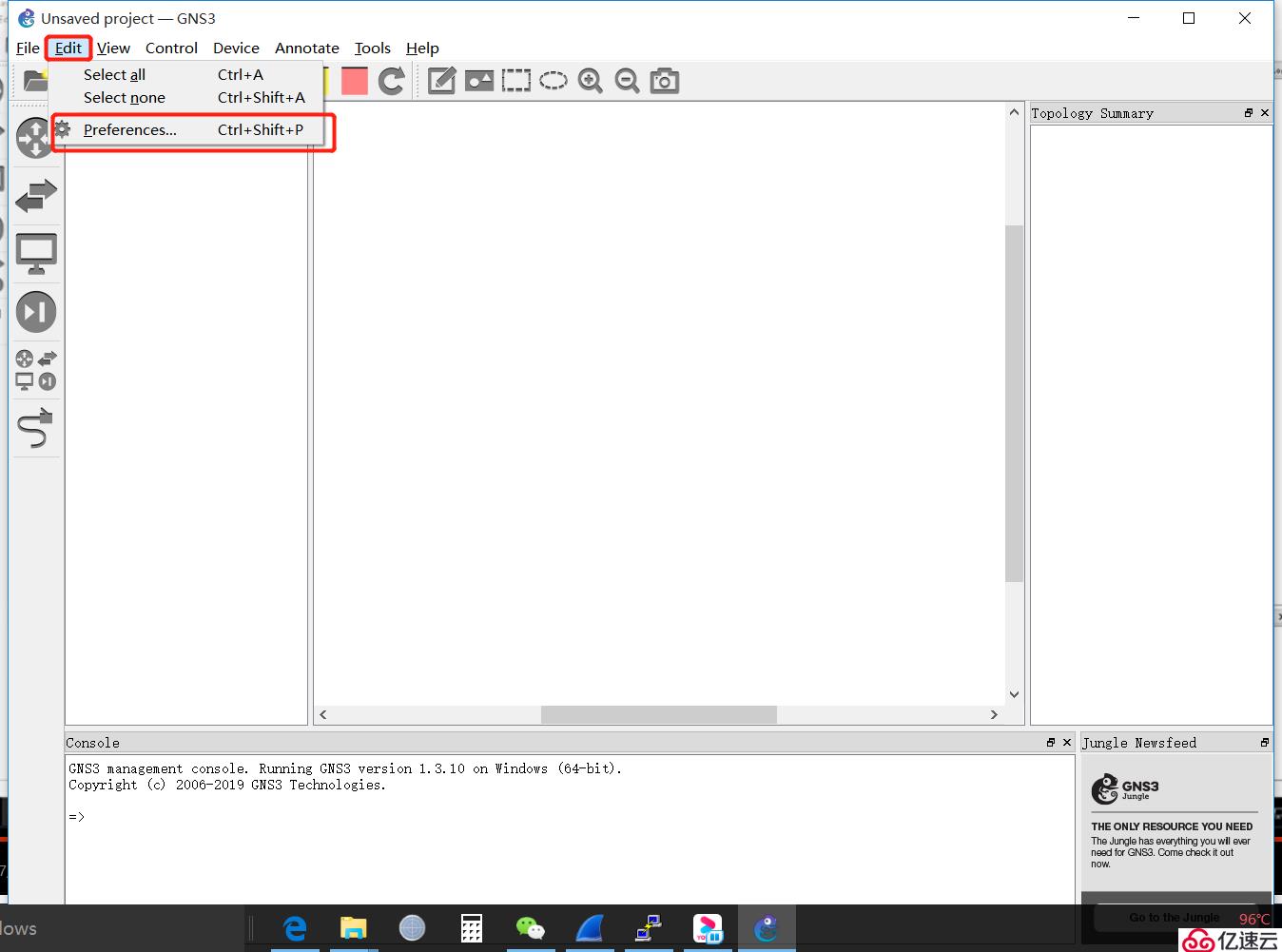Click the Youku video taskbar icon
Image resolution: width=1282 pixels, height=952 pixels.
[x=708, y=927]
